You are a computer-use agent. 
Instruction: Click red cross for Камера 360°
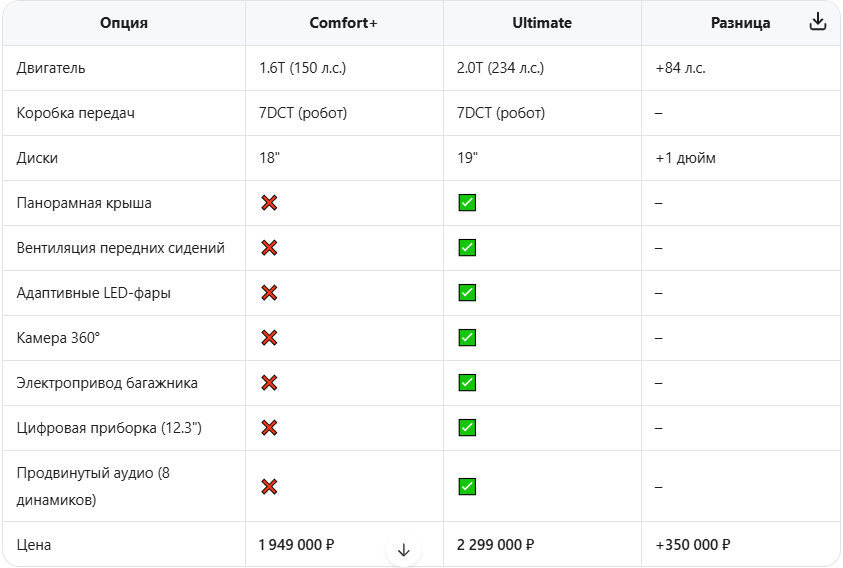269,338
